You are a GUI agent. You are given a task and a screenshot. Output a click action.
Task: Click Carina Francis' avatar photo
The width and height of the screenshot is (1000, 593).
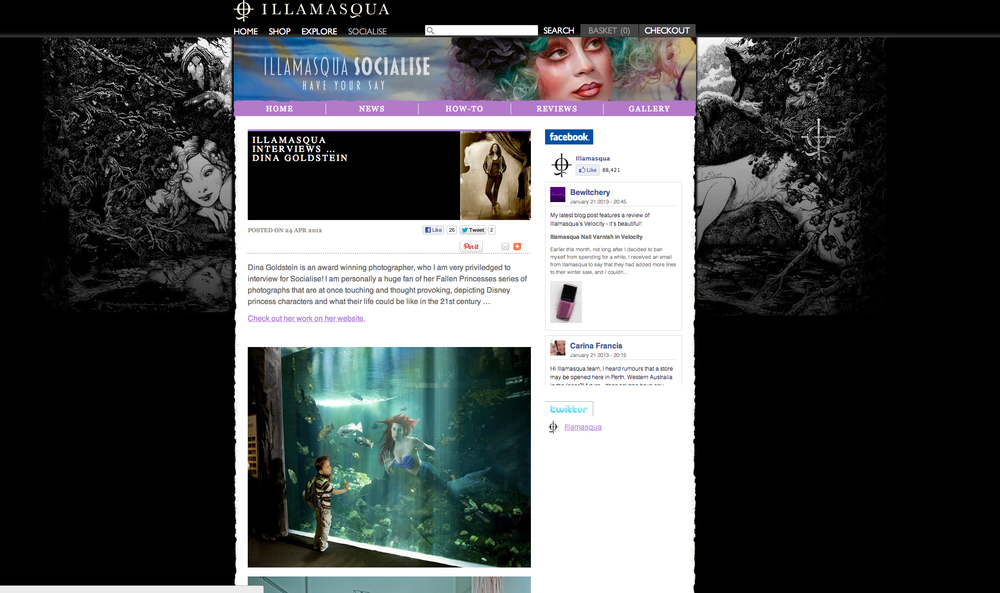click(558, 348)
